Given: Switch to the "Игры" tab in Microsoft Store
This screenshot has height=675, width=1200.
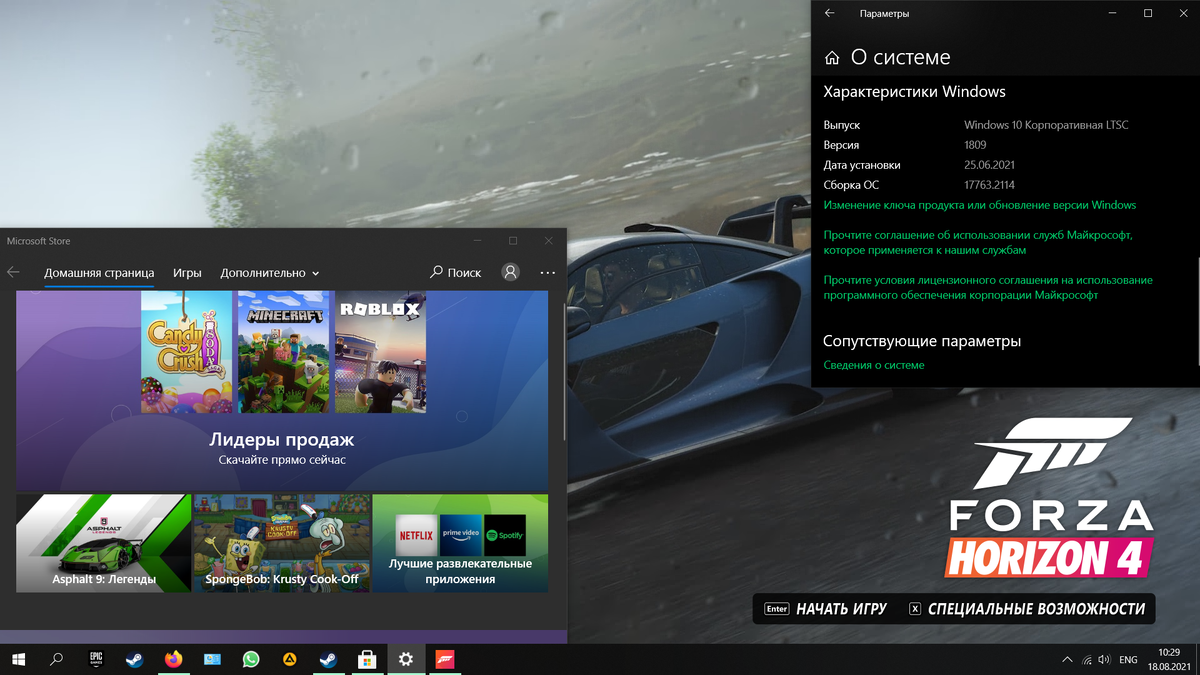Looking at the screenshot, I should click(x=187, y=272).
